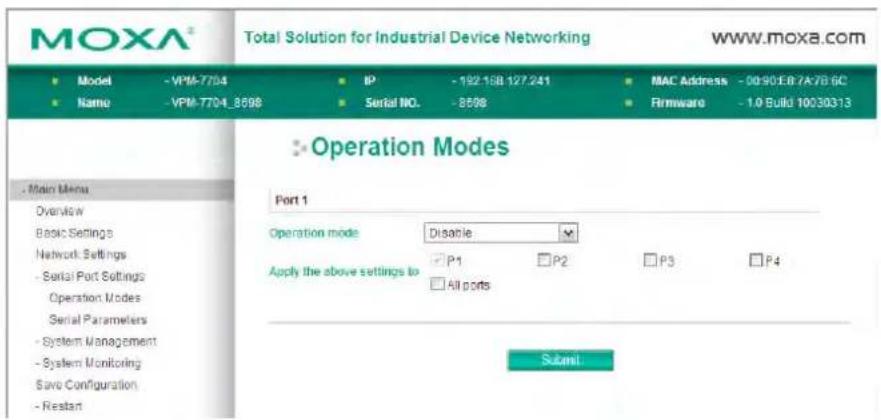Open Operation Modes in sidebar

[x=95, y=298]
